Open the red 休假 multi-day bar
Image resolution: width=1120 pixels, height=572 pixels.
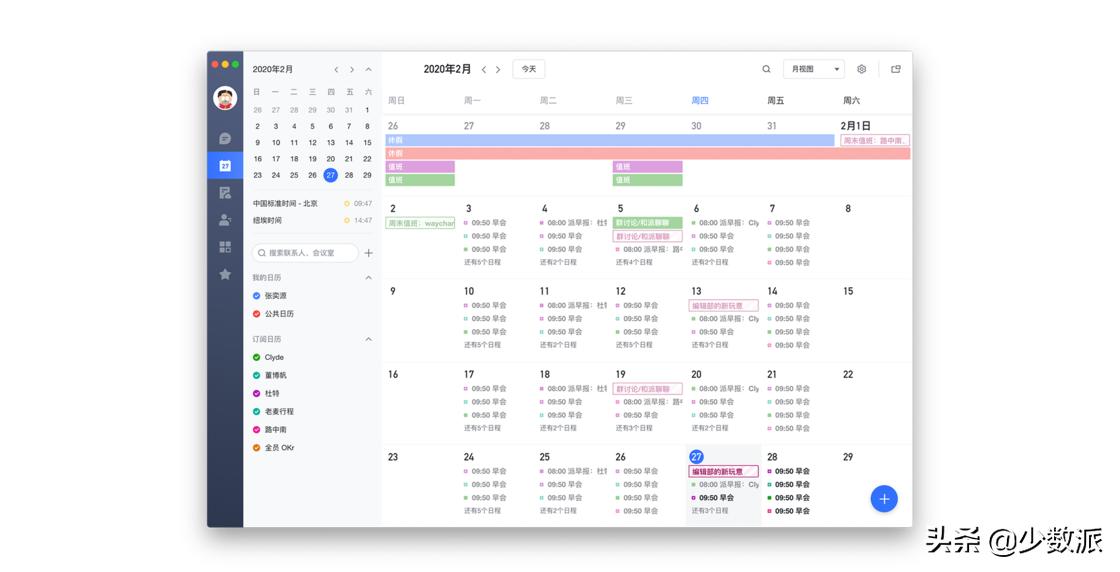(648, 154)
